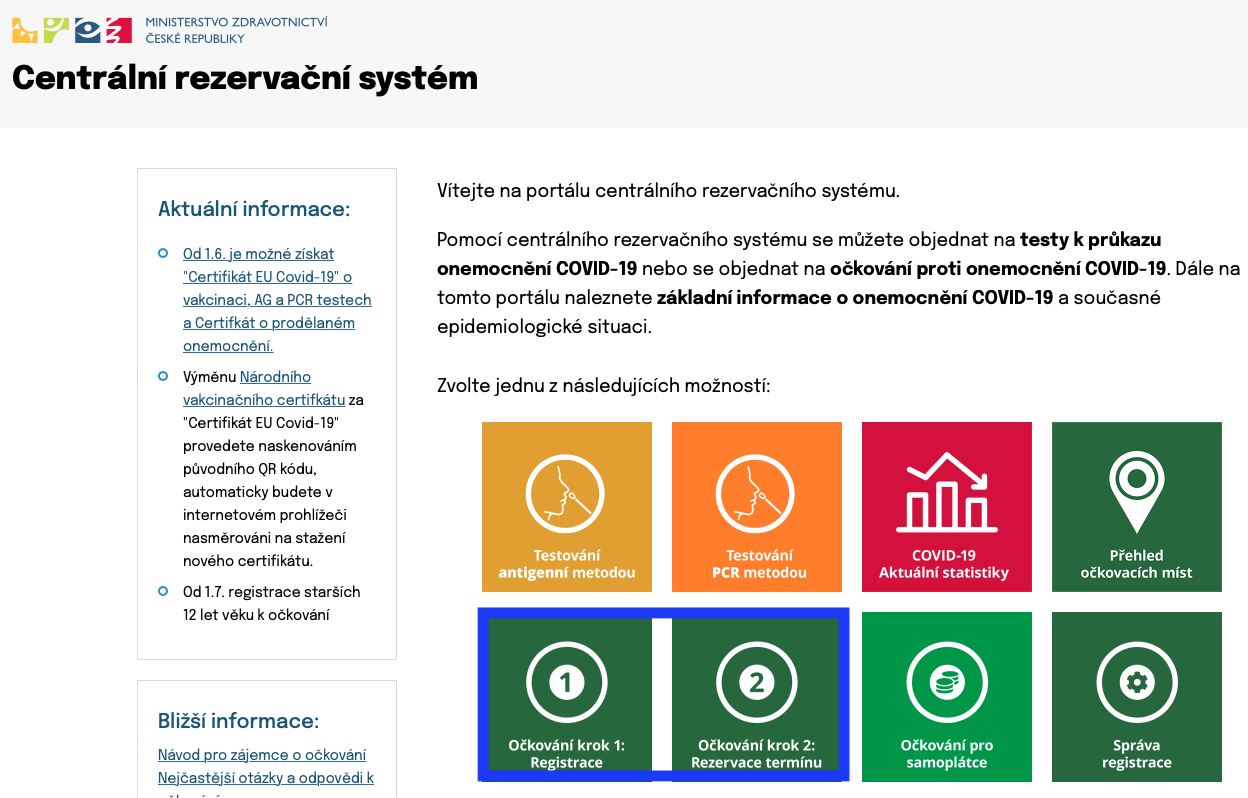Click 'Zvolte jednu z následujících možností' text
Screen dimensions: 1248x798
[603, 386]
